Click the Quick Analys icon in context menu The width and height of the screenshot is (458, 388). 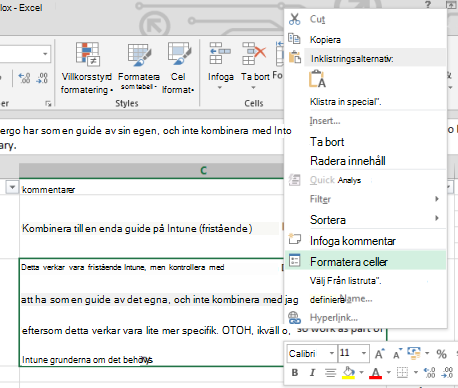[x=295, y=180]
